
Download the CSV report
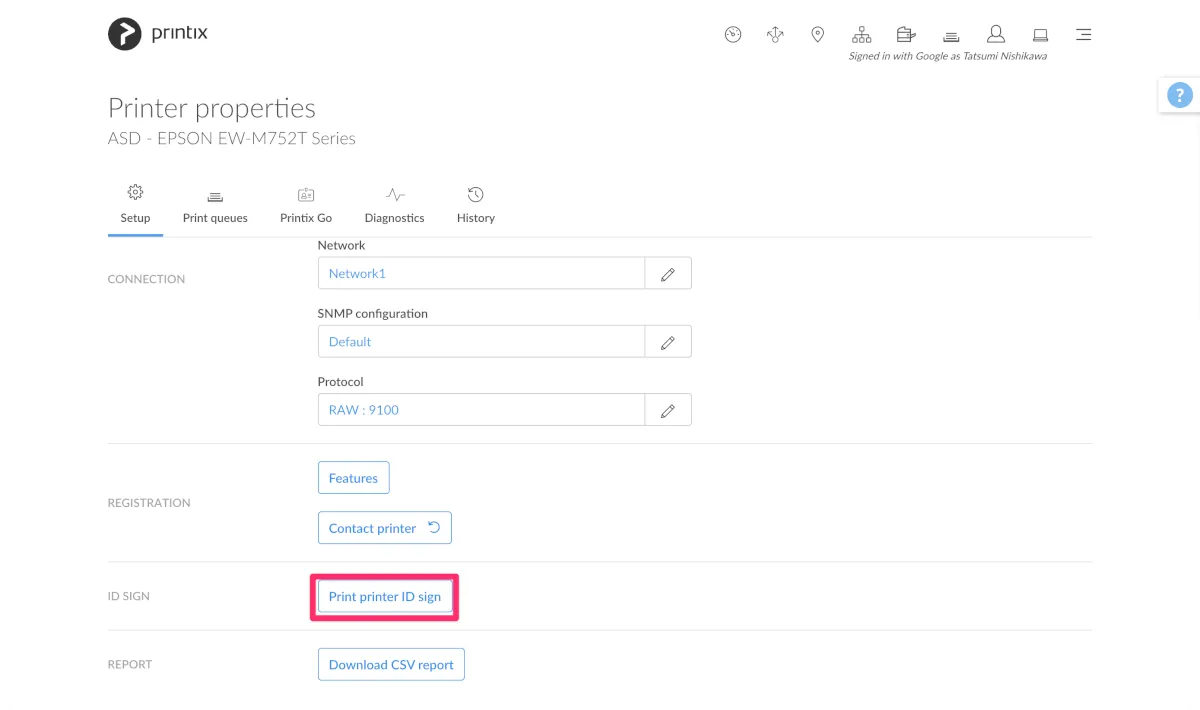pyautogui.click(x=391, y=665)
